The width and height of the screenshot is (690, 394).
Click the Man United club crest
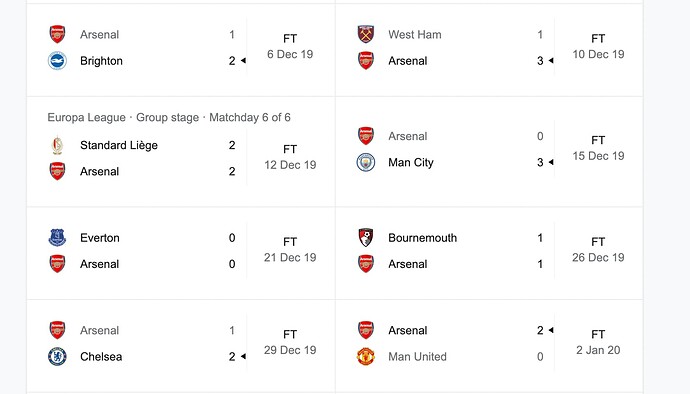click(x=366, y=357)
